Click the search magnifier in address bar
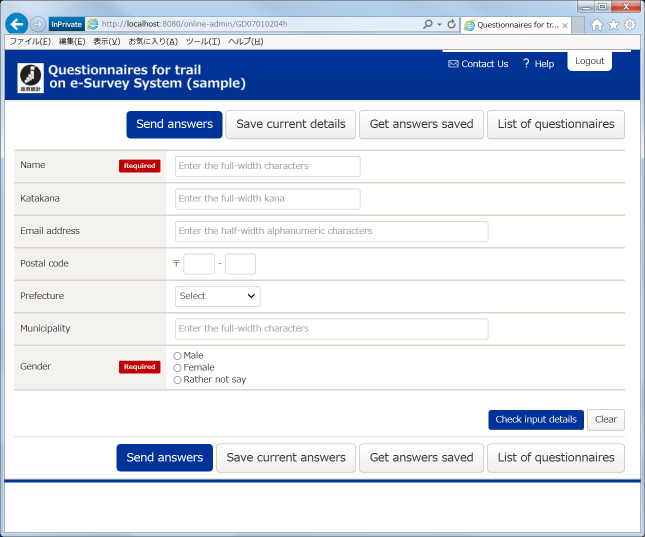This screenshot has width=645, height=537. click(x=427, y=24)
